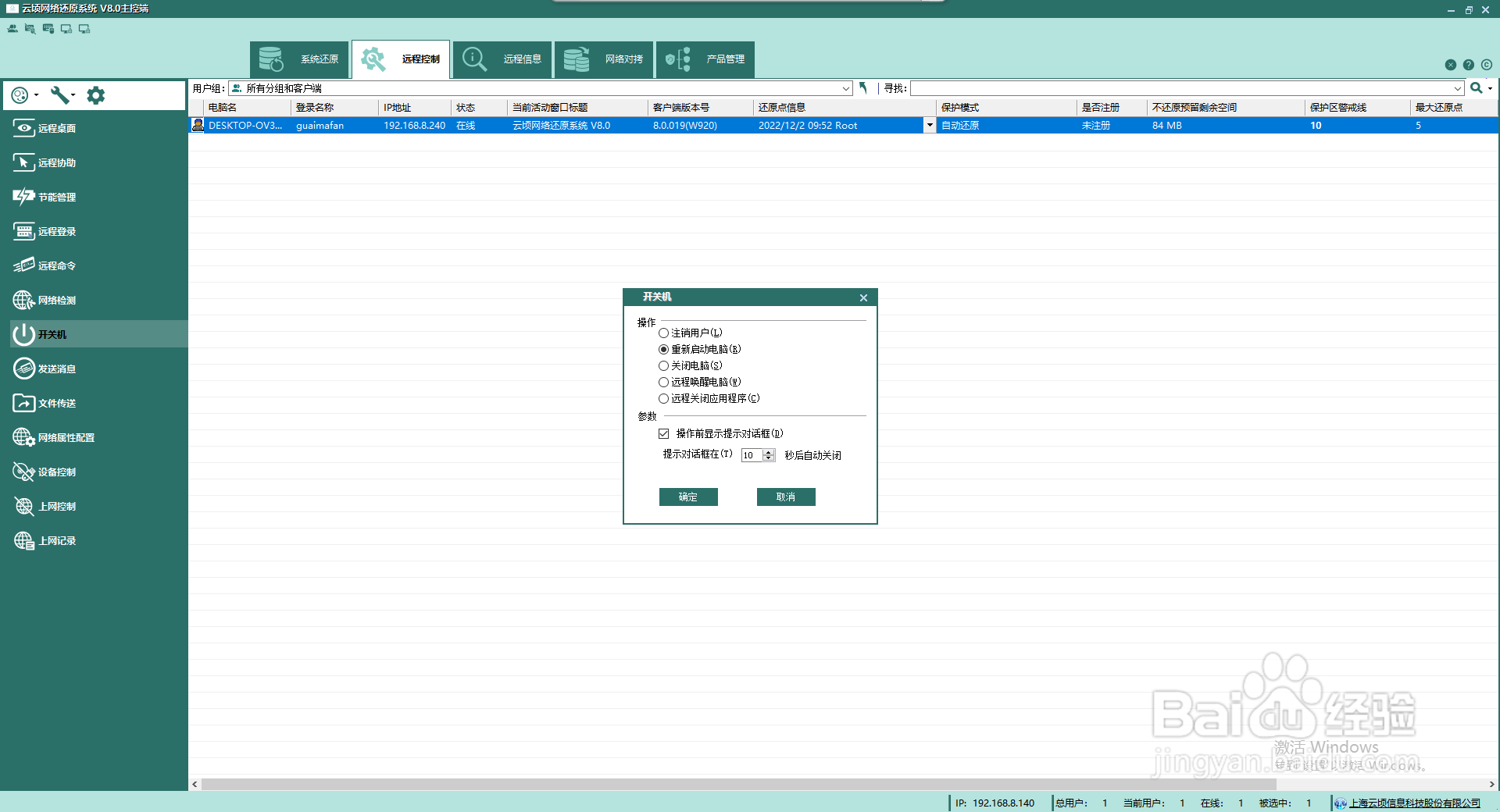
Task: Select 重新启动电脑(R) radio option
Action: coord(700,349)
